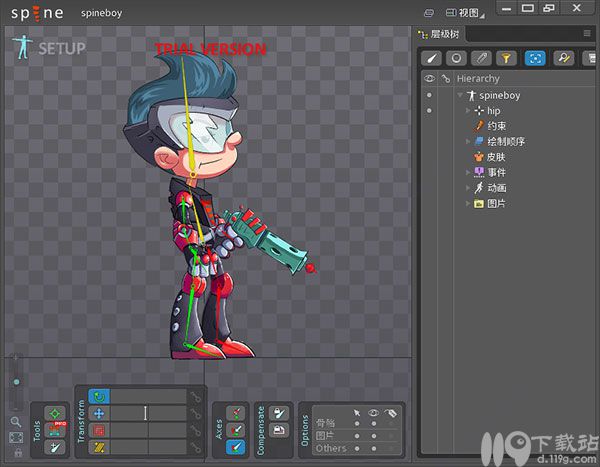Expand the 绘制顺序 node

coord(468,141)
